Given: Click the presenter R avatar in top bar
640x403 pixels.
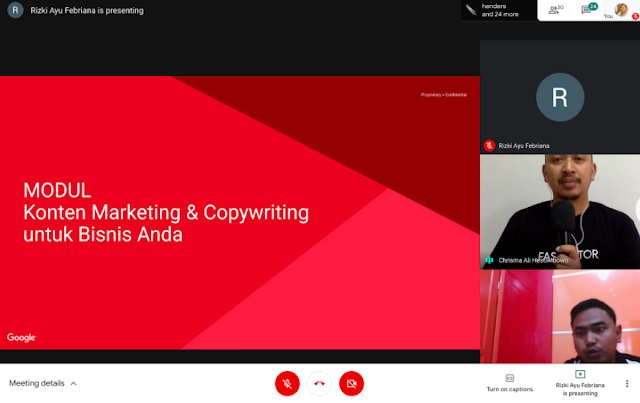Looking at the screenshot, I should coord(15,10).
